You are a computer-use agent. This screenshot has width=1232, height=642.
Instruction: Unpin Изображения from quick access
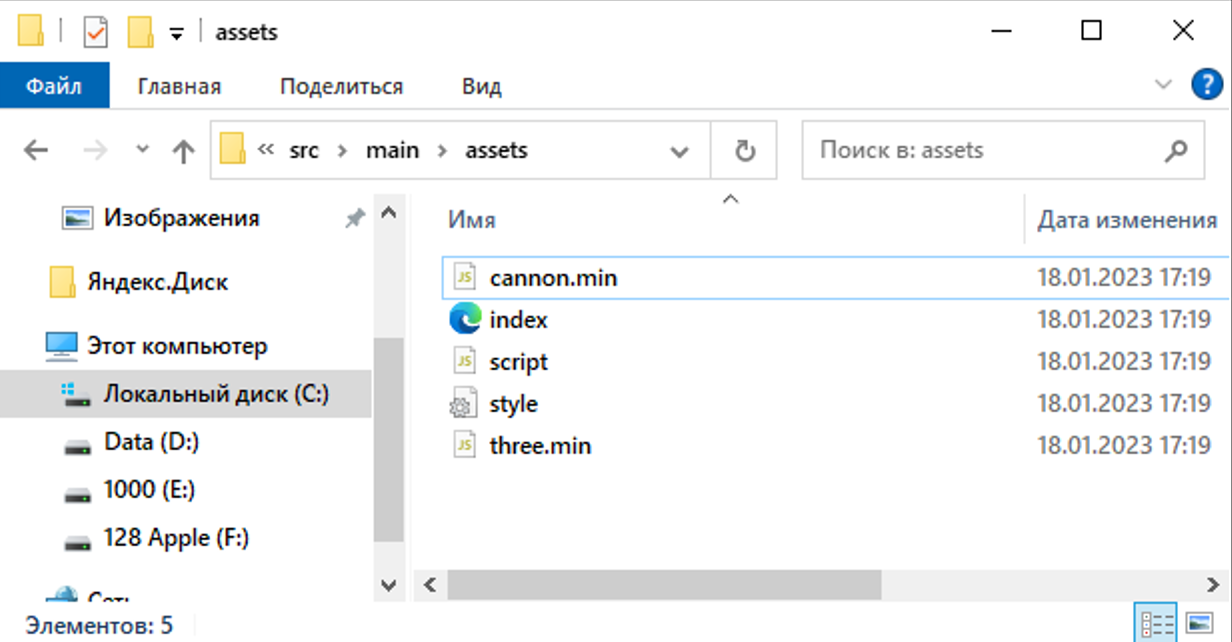point(355,218)
